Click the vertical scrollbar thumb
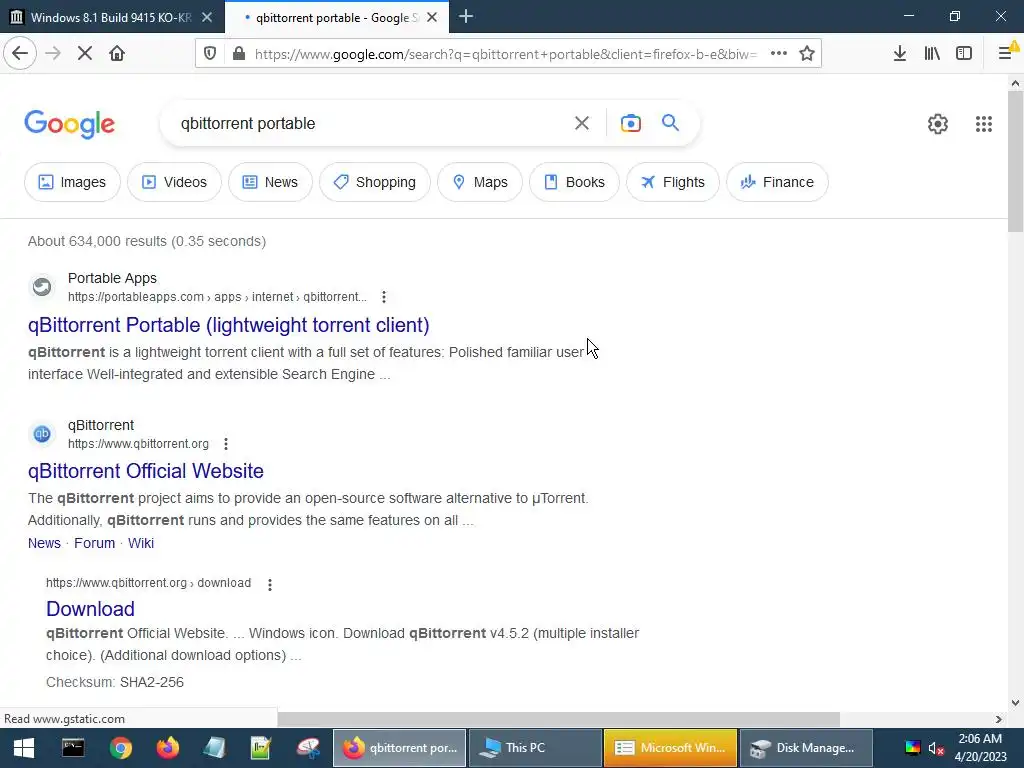 click(x=1015, y=161)
